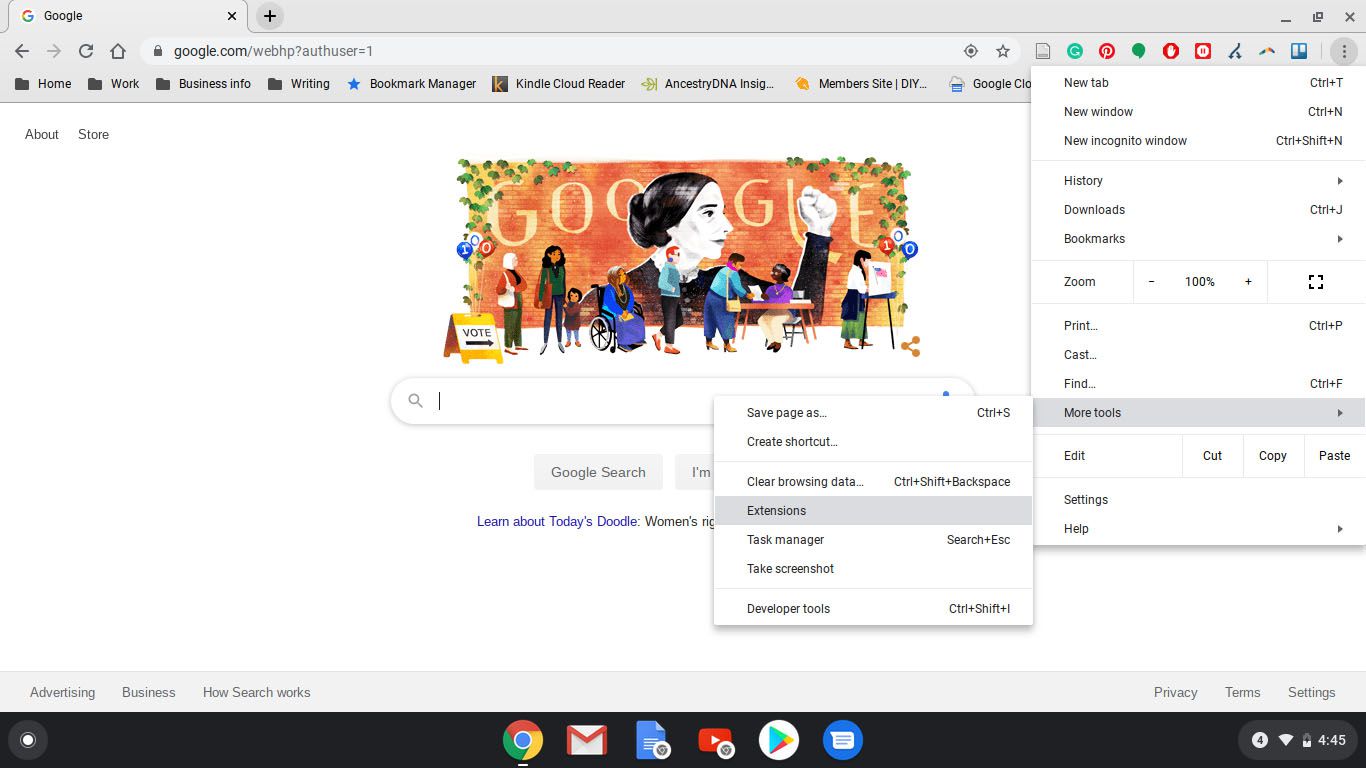Click the Google search input field
The width and height of the screenshot is (1366, 768).
[683, 401]
